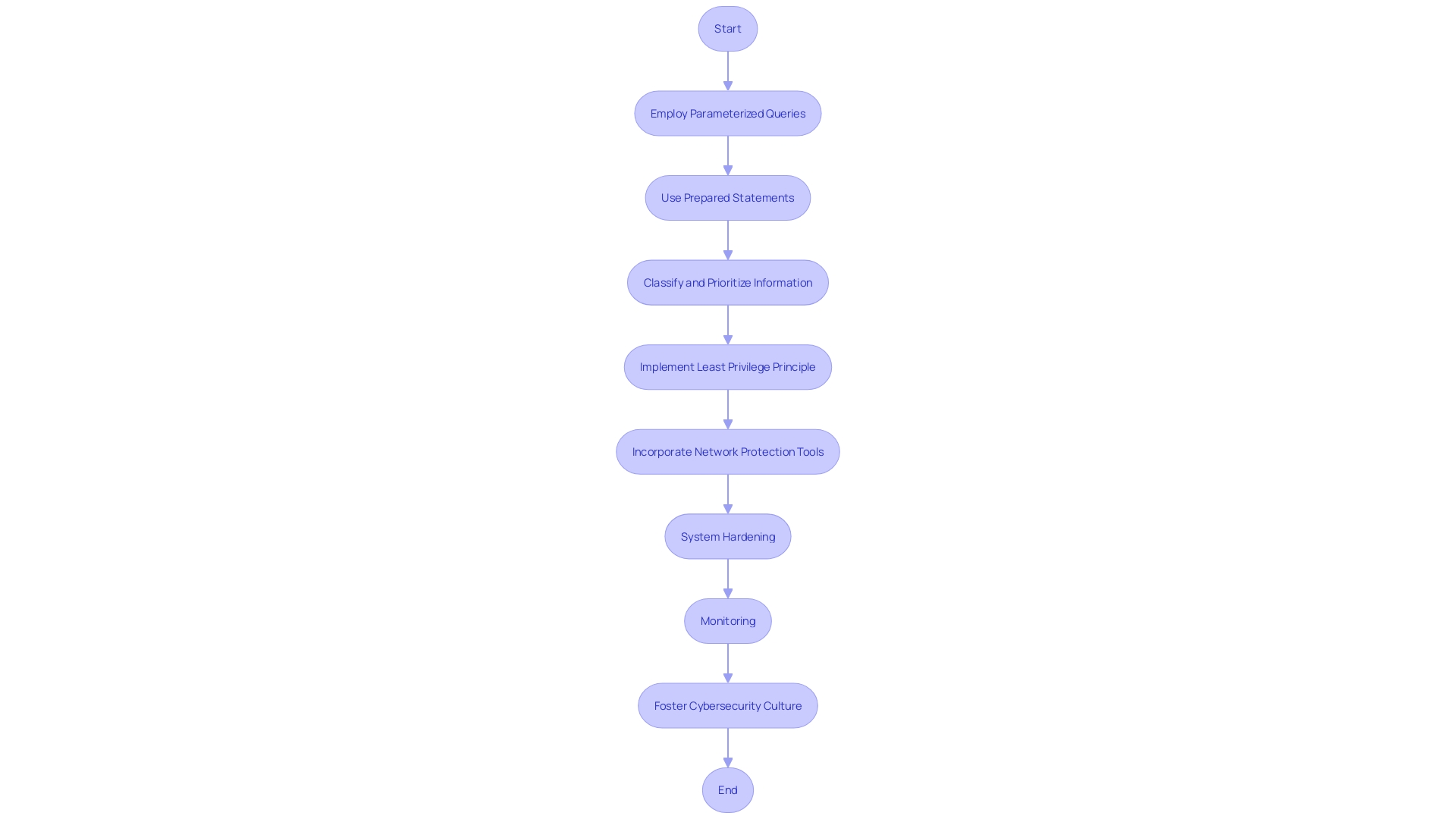Toggle visibility of the End node
The height and width of the screenshot is (819, 1456).
coord(728,790)
